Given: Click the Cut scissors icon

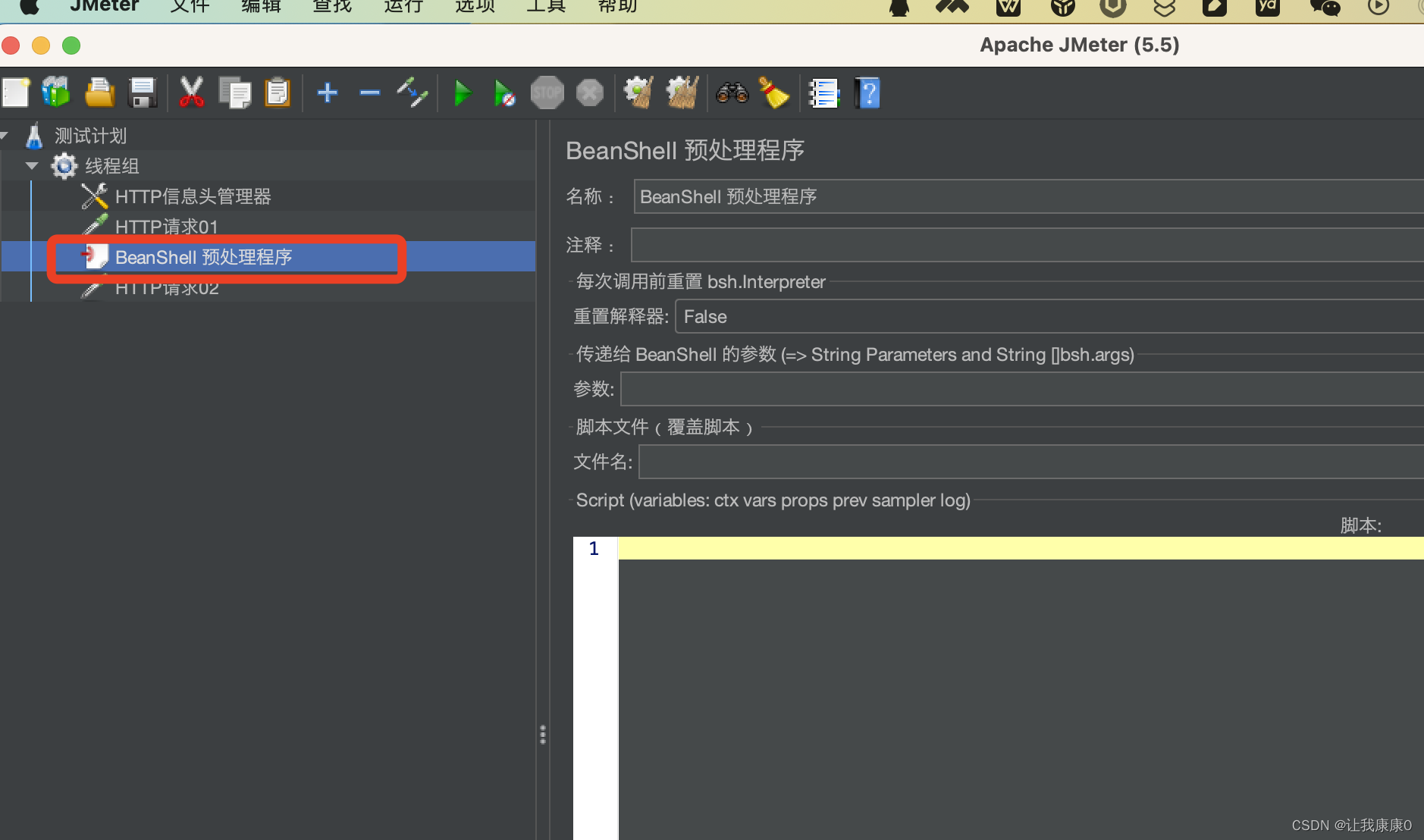Looking at the screenshot, I should click(192, 93).
